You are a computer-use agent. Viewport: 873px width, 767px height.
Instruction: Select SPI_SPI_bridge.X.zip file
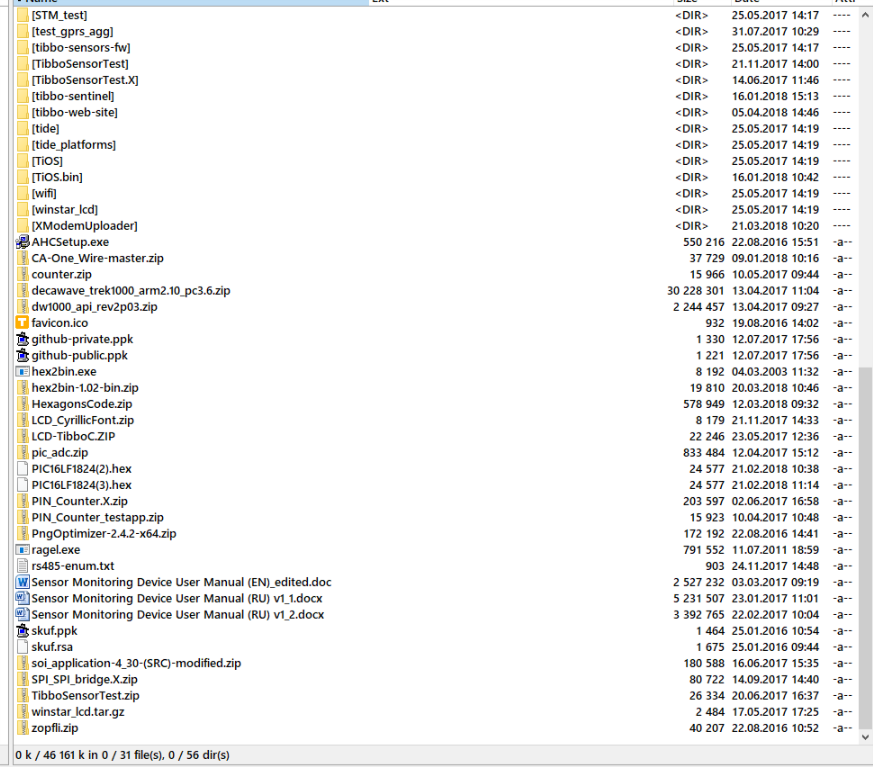85,679
